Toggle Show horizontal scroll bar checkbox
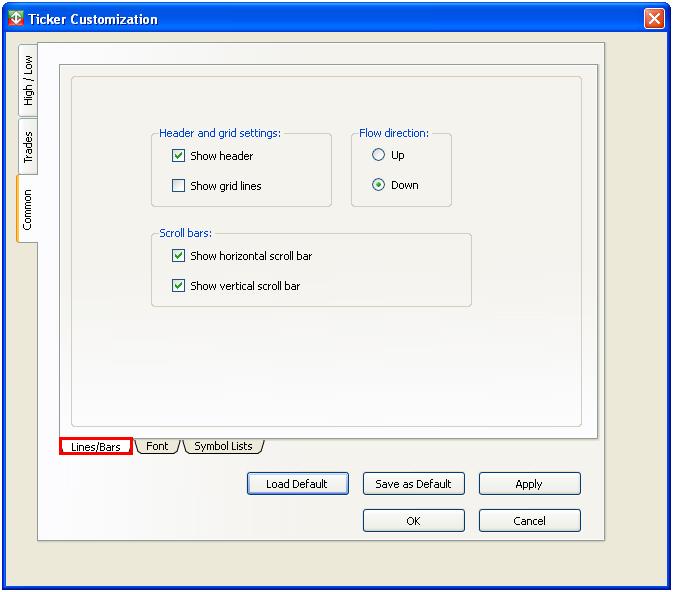This screenshot has width=673, height=592. 179,256
